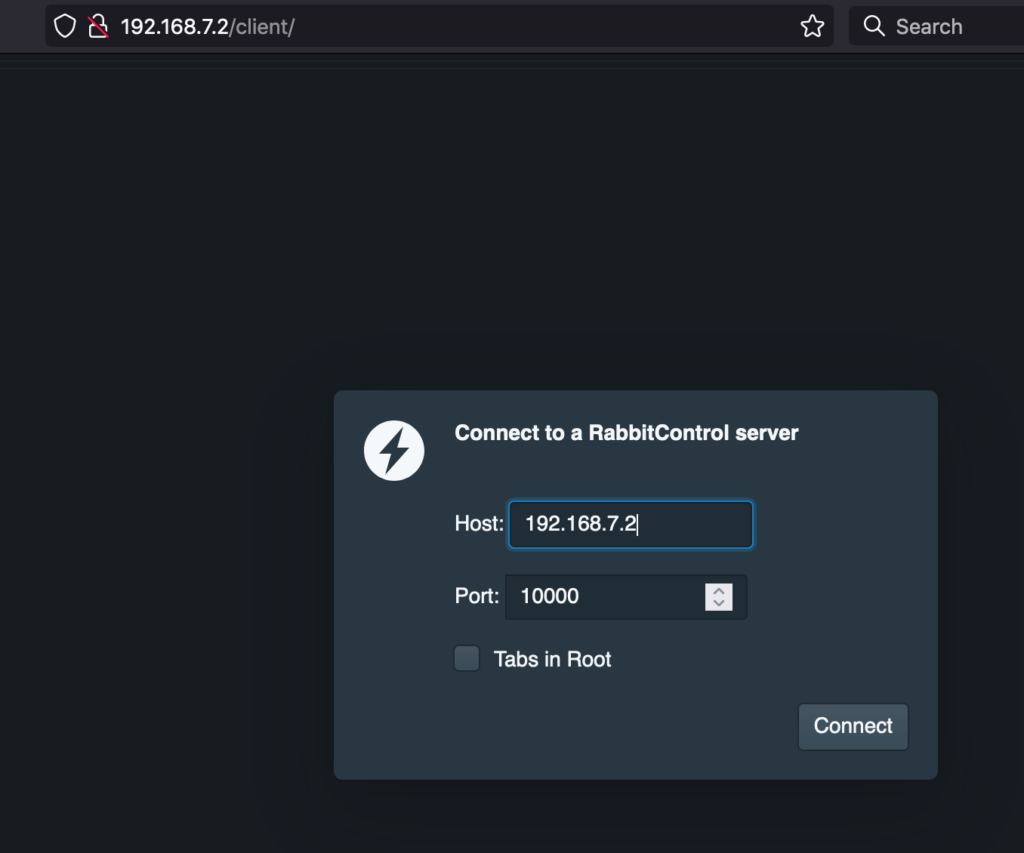Image resolution: width=1024 pixels, height=853 pixels.
Task: Click the Connect button
Action: point(853,726)
